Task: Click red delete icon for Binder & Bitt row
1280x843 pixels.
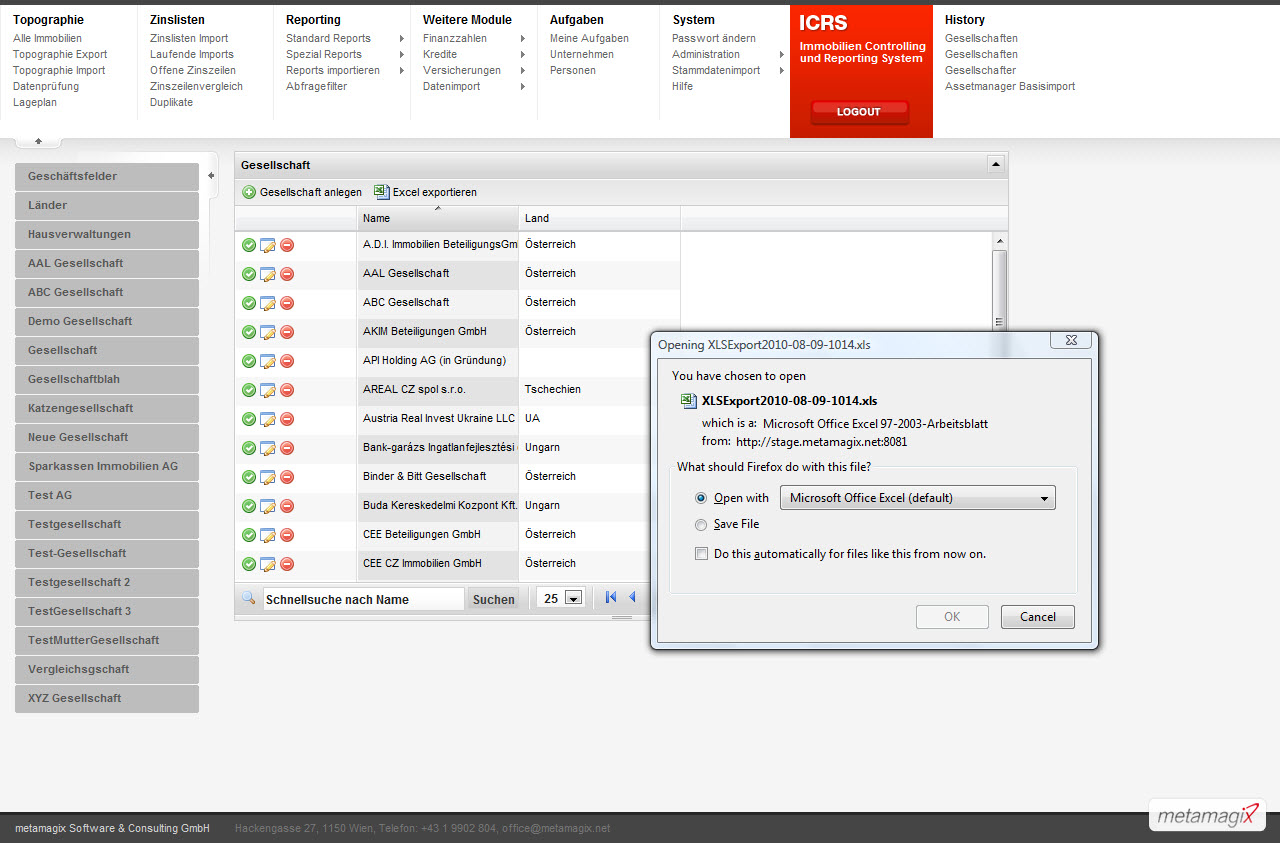Action: tap(287, 477)
